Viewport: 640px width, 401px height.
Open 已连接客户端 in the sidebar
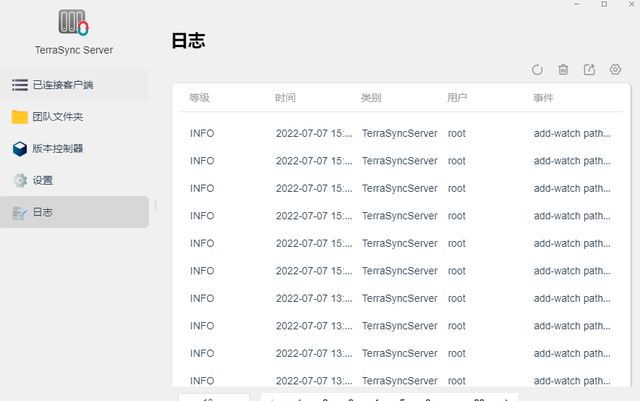click(74, 85)
